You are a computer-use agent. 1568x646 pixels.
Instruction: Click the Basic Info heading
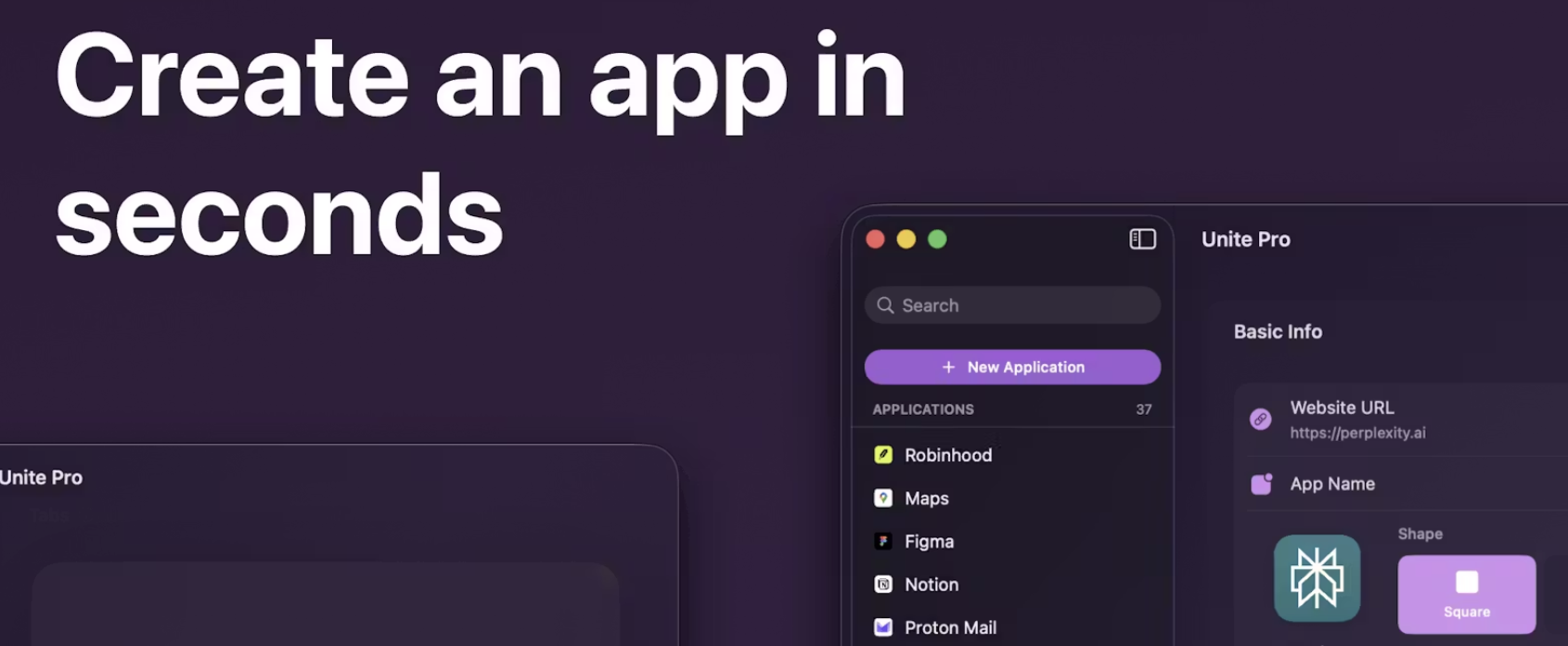[x=1278, y=331]
